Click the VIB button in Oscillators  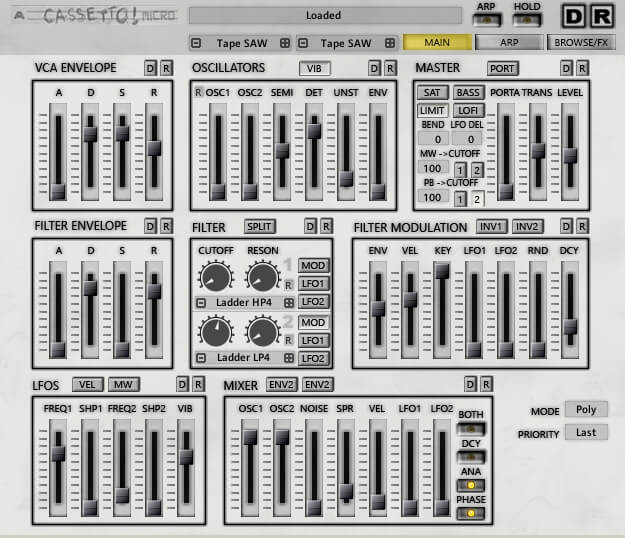coord(314,69)
